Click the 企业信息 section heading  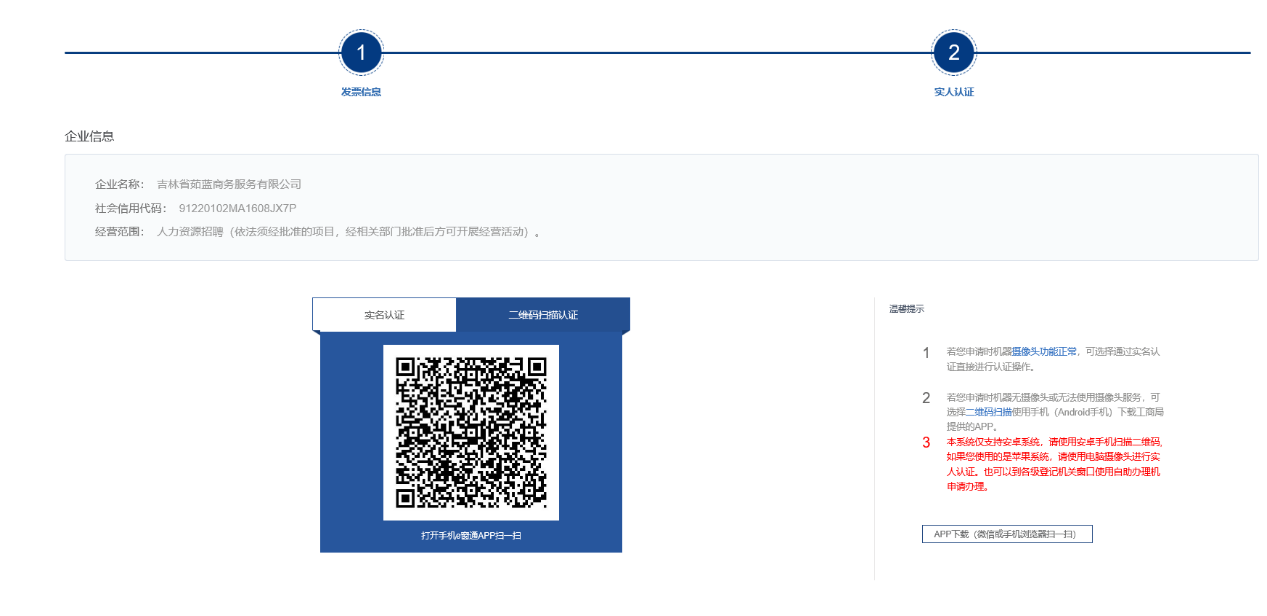pos(89,136)
